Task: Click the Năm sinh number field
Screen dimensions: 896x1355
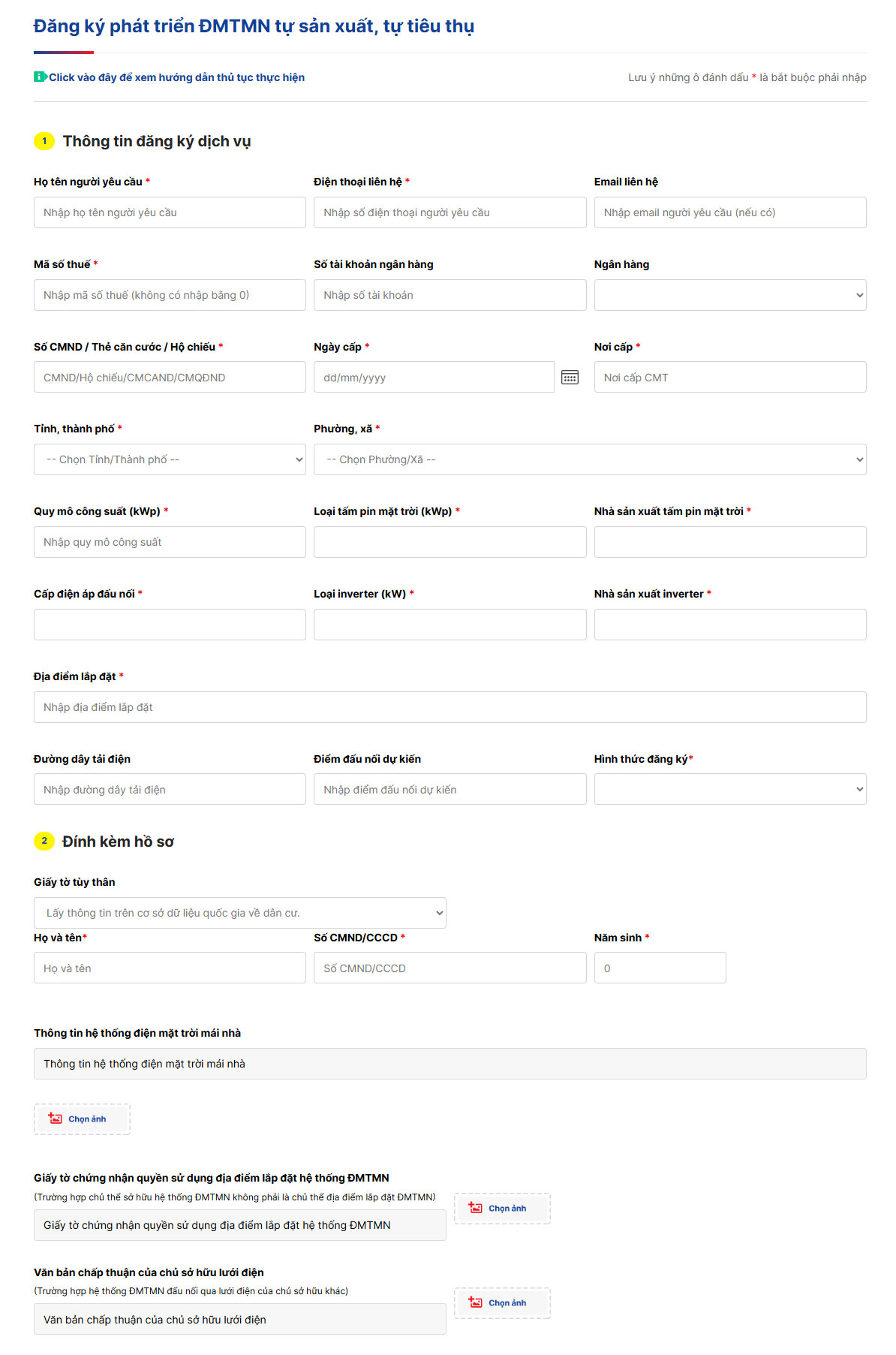Action: pyautogui.click(x=660, y=968)
